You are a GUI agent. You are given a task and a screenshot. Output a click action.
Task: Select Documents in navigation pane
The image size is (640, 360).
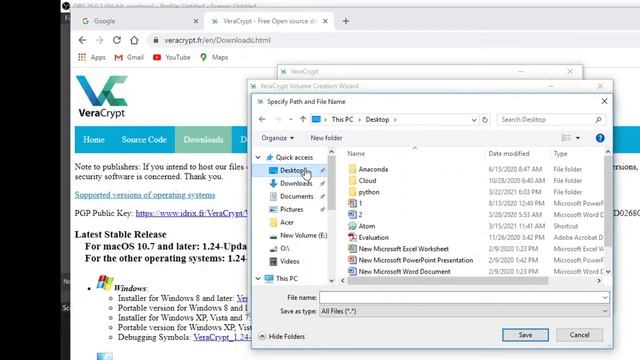[296, 196]
